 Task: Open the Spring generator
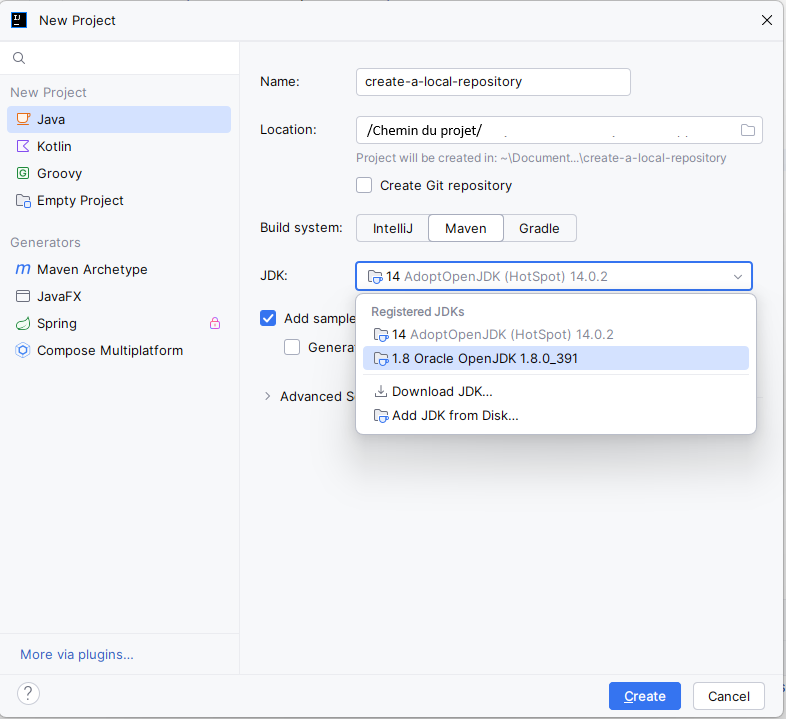[x=119, y=323]
